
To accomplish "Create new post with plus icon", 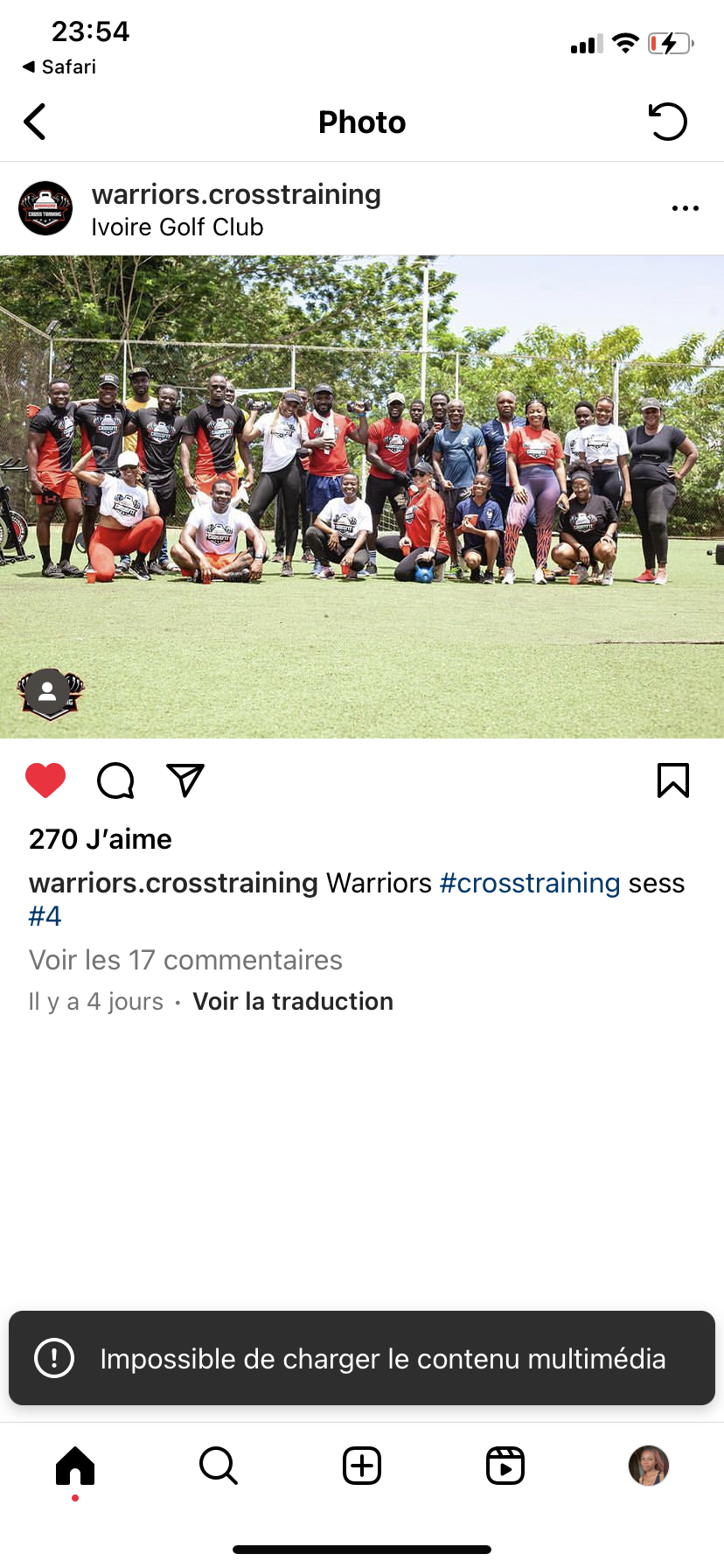I will (362, 1466).
